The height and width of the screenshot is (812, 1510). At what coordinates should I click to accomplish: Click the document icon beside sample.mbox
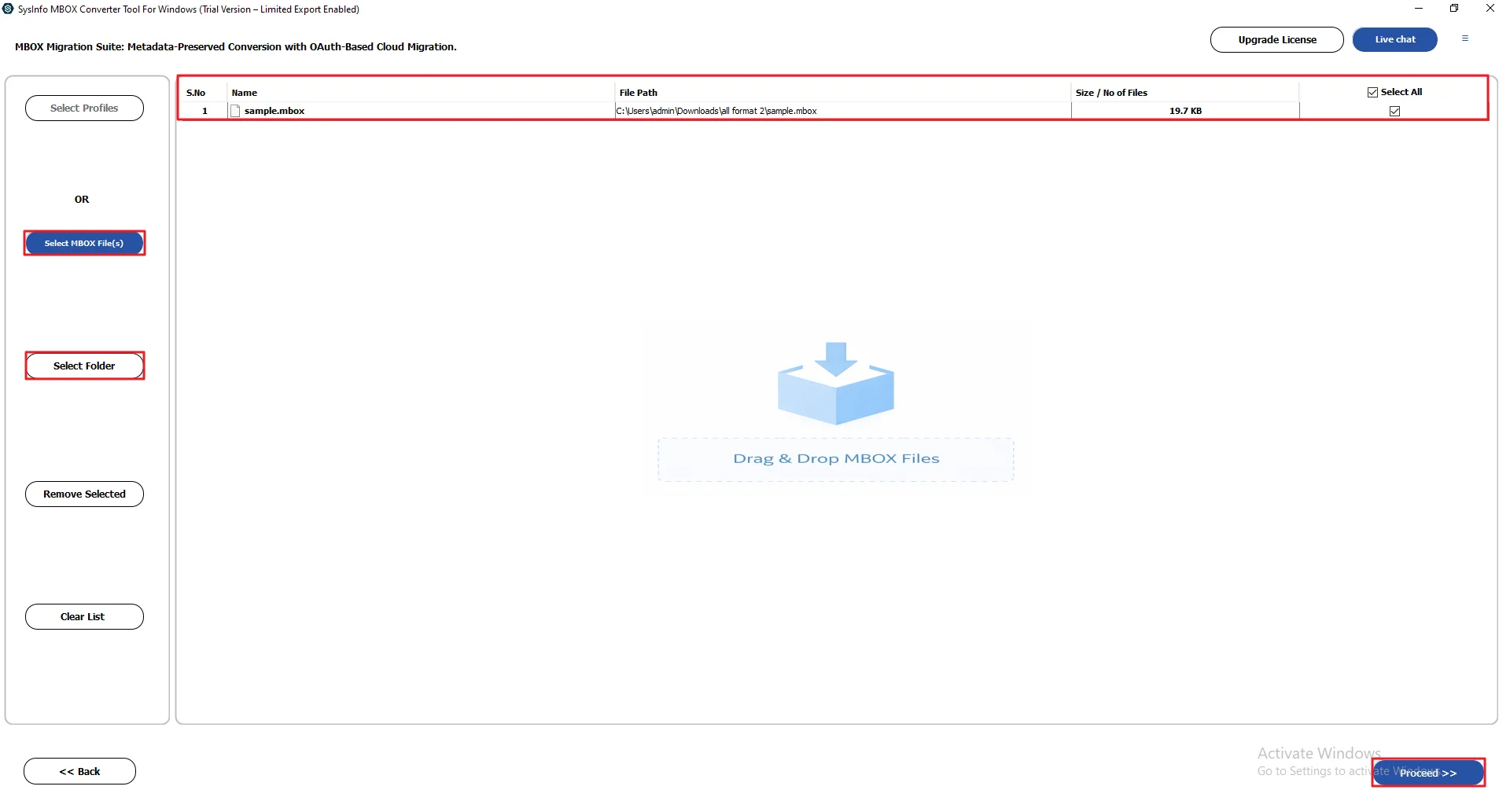(235, 111)
